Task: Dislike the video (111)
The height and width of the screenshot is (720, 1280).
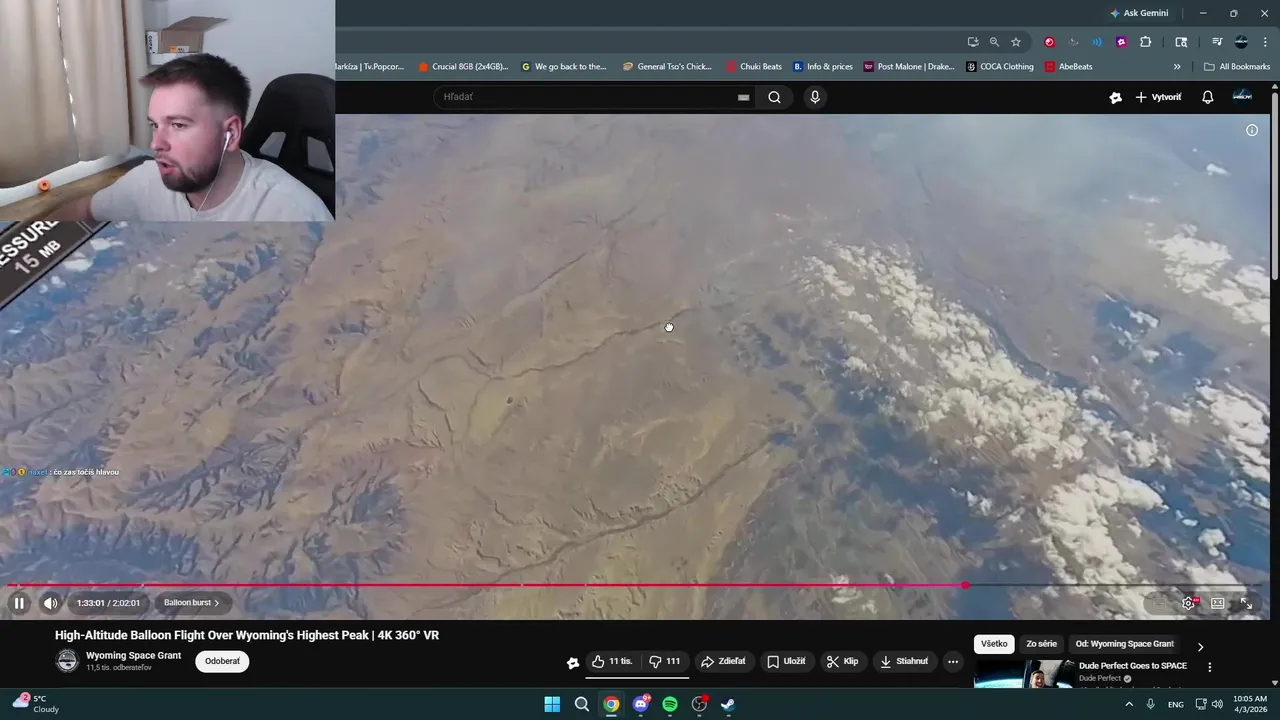Action: tap(664, 661)
